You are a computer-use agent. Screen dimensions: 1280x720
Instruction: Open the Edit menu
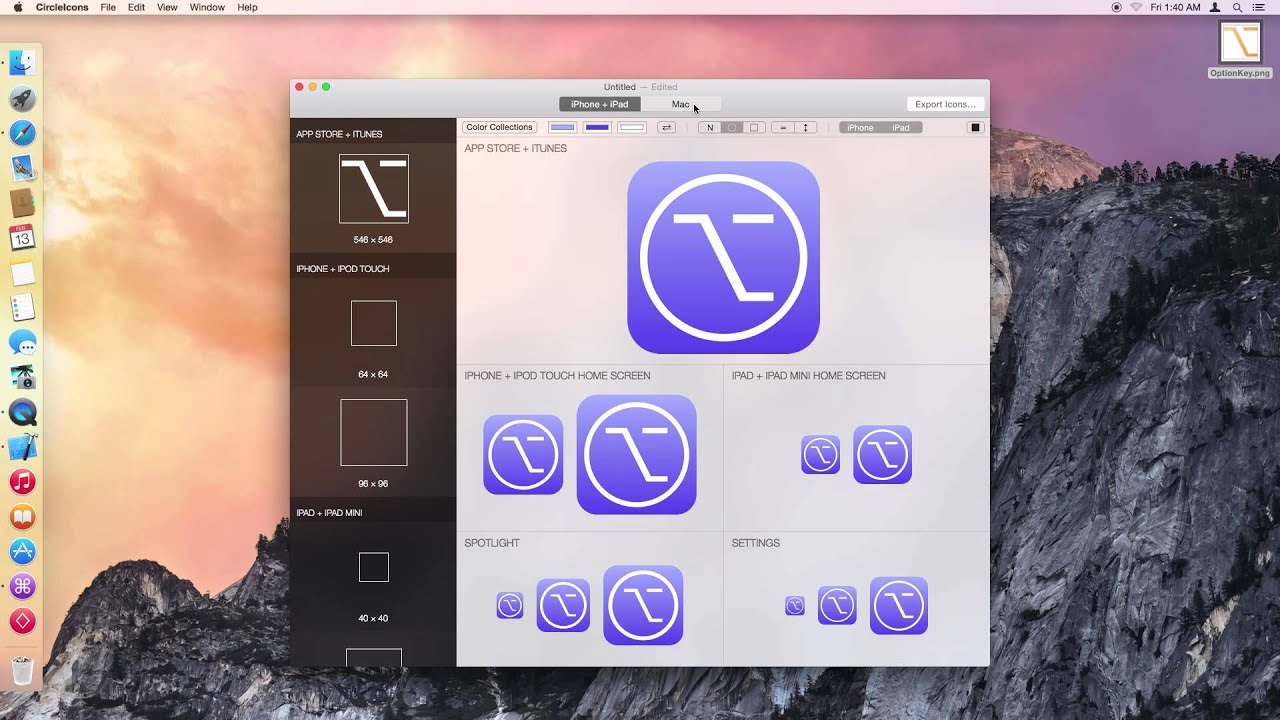coord(136,7)
